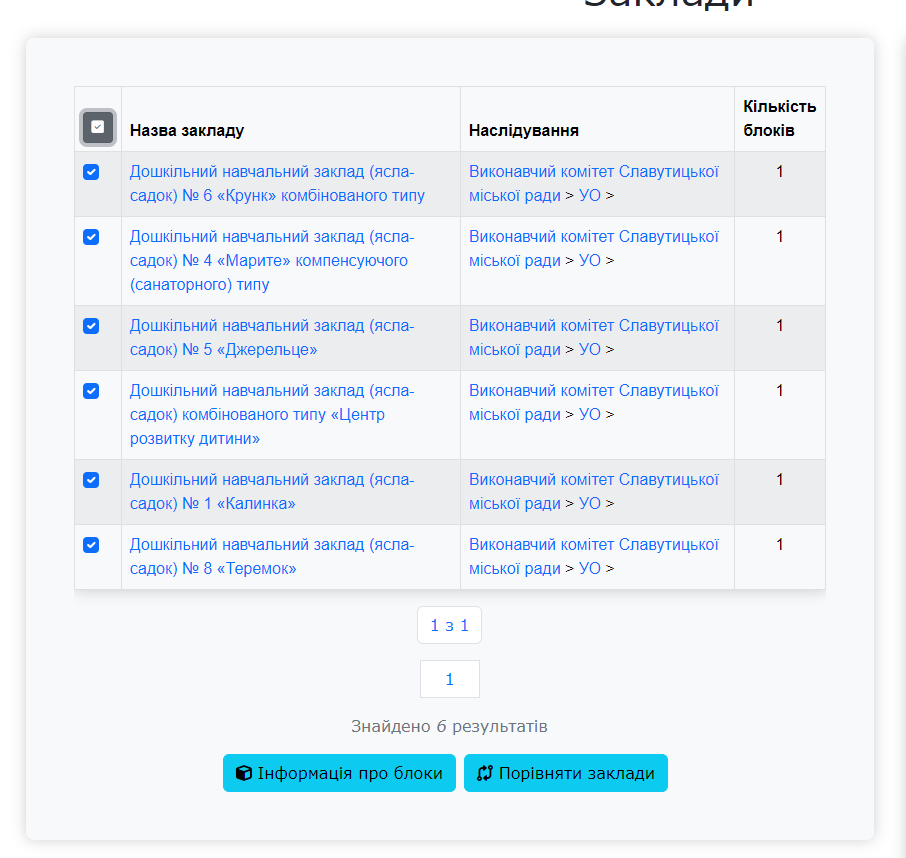Click the compare arrows icon on Порівняти заклади
The width and height of the screenshot is (906, 858).
[485, 773]
